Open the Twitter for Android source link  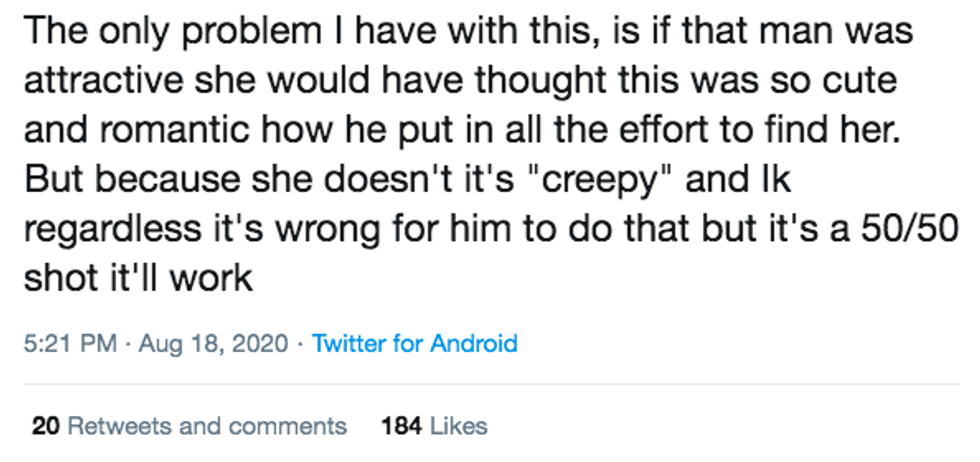coord(414,343)
